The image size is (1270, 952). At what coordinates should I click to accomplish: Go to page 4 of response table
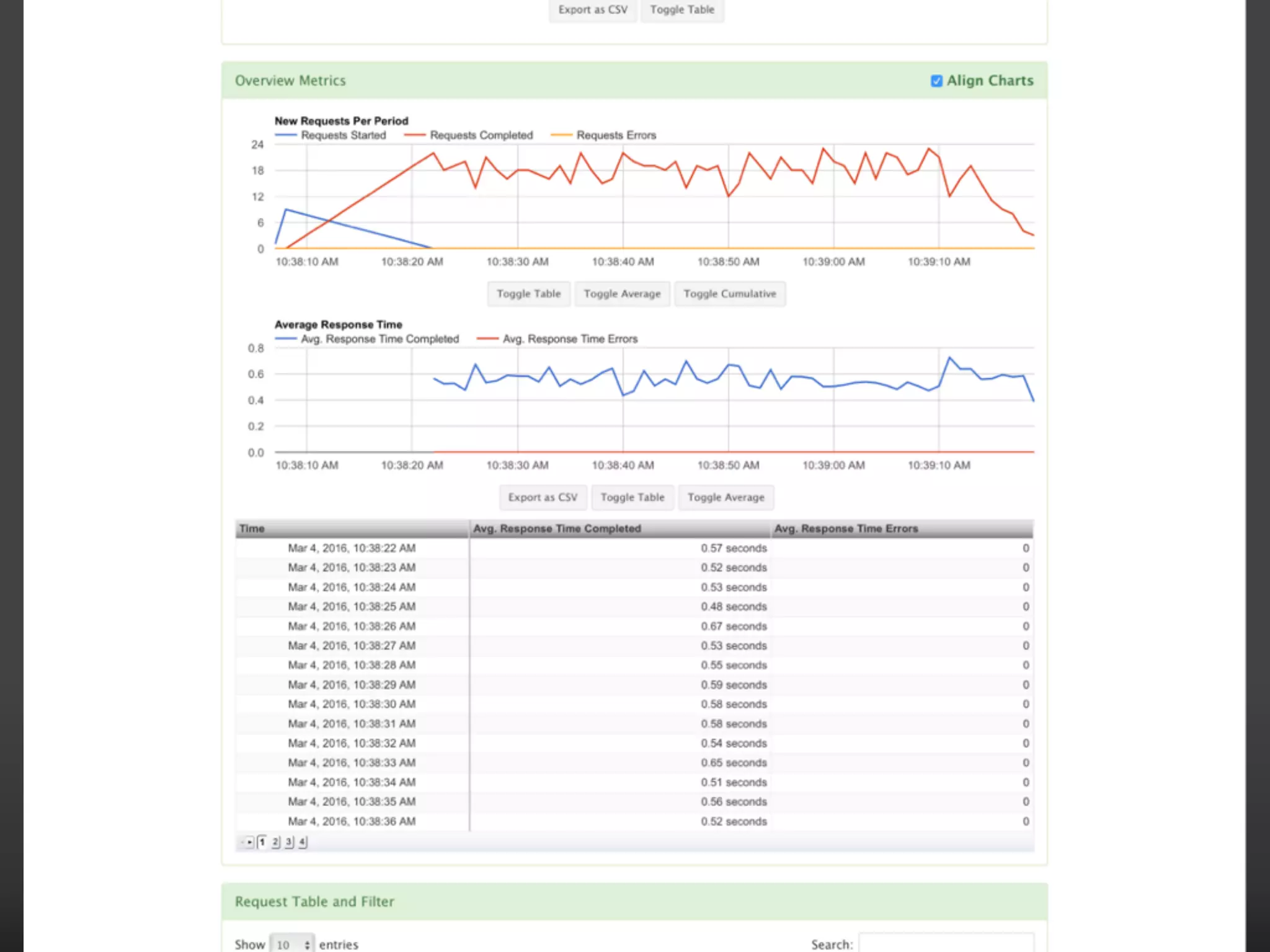click(x=302, y=842)
